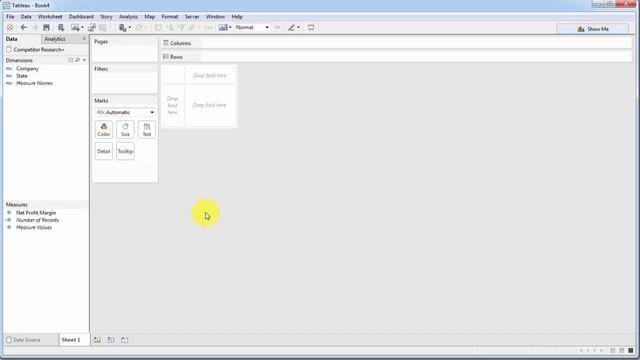This screenshot has width=640, height=360.
Task: Click the Columns shelf
Action: point(396,43)
